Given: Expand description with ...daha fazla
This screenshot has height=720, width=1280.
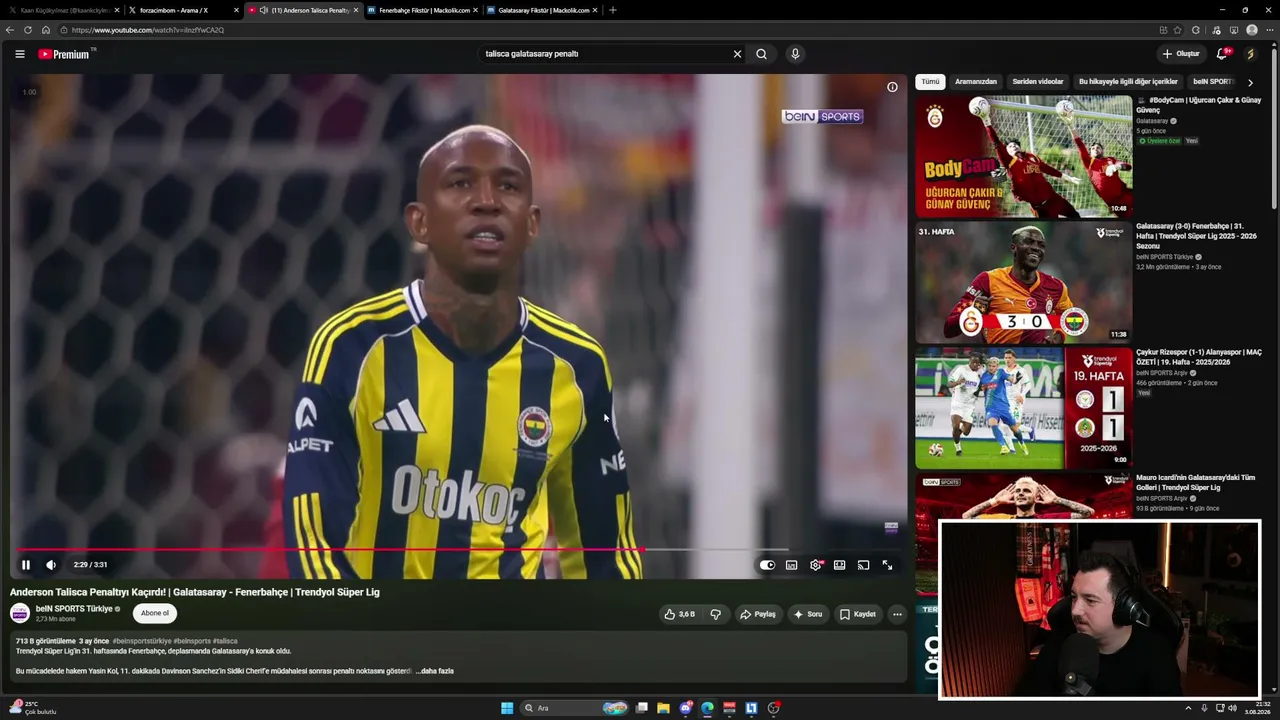Looking at the screenshot, I should pos(435,671).
